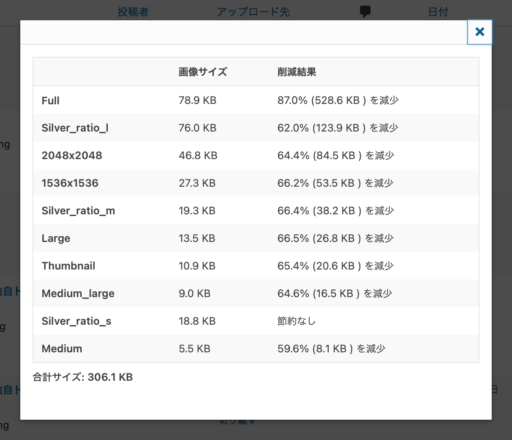Click the Large row label

[56, 238]
